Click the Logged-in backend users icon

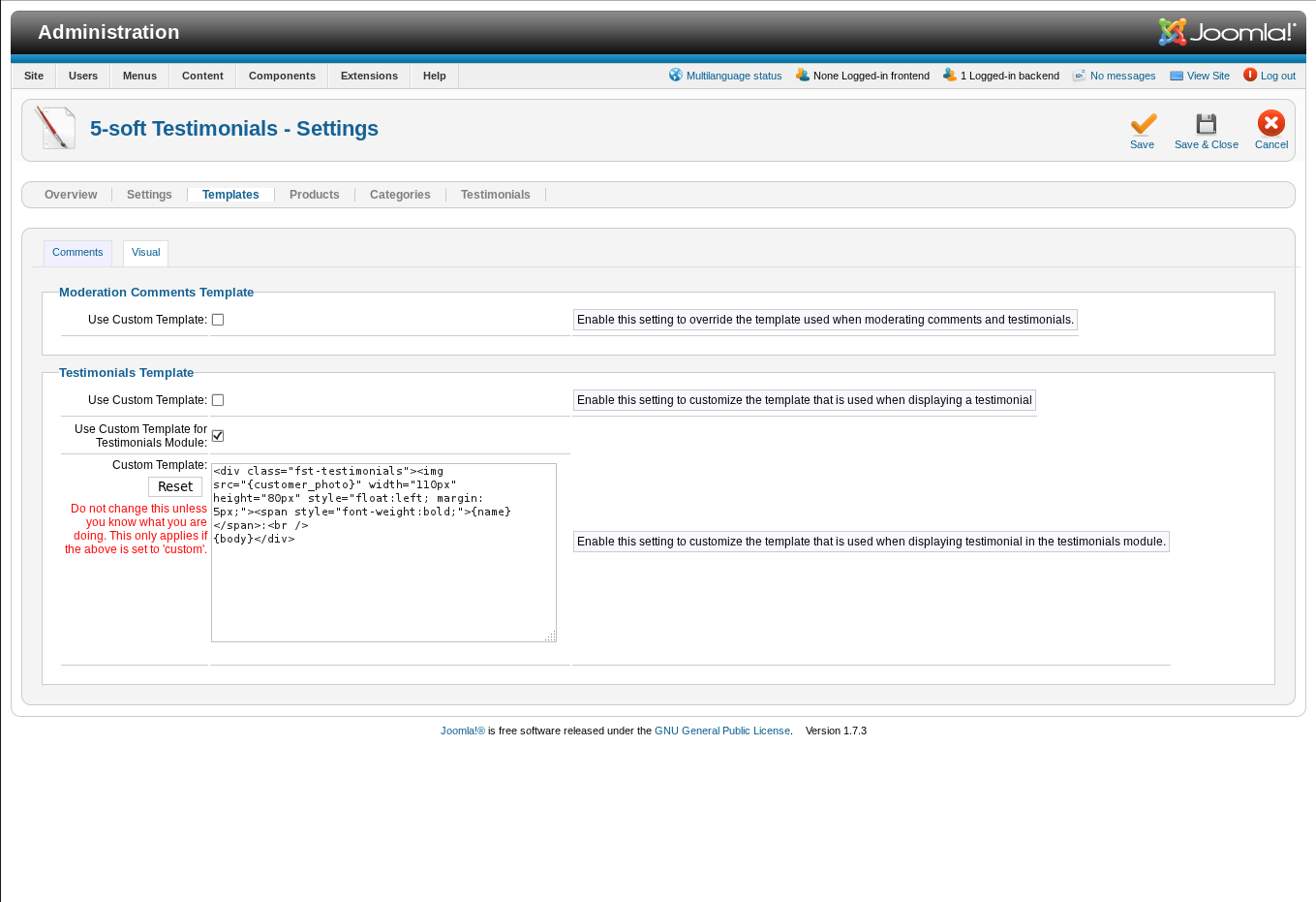(950, 75)
